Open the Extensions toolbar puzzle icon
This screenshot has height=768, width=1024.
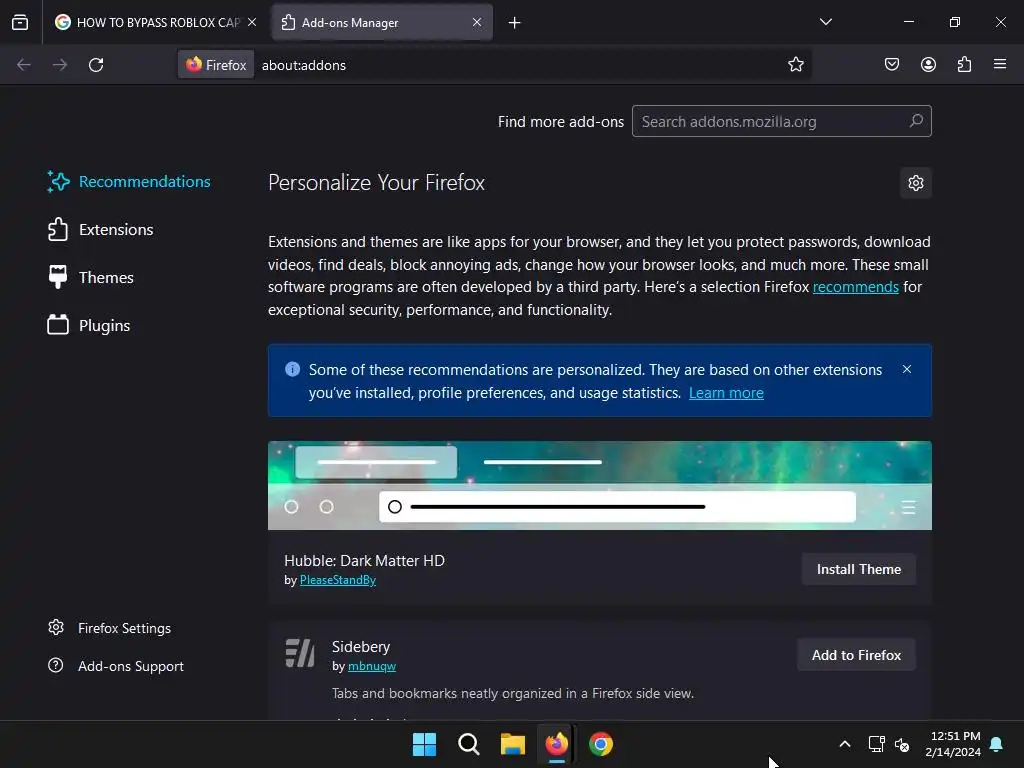pyautogui.click(x=964, y=65)
